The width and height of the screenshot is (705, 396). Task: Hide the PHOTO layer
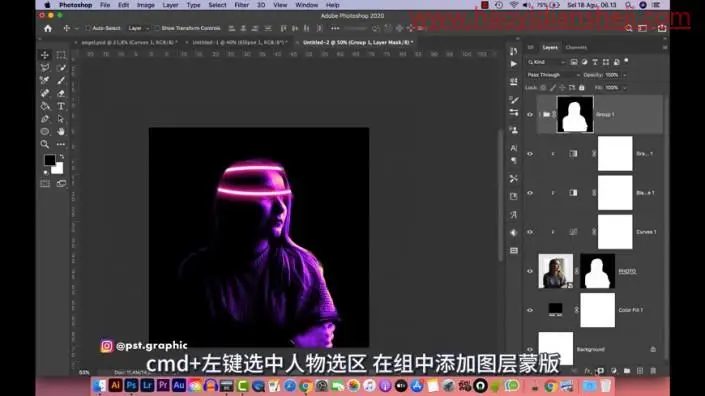point(530,271)
